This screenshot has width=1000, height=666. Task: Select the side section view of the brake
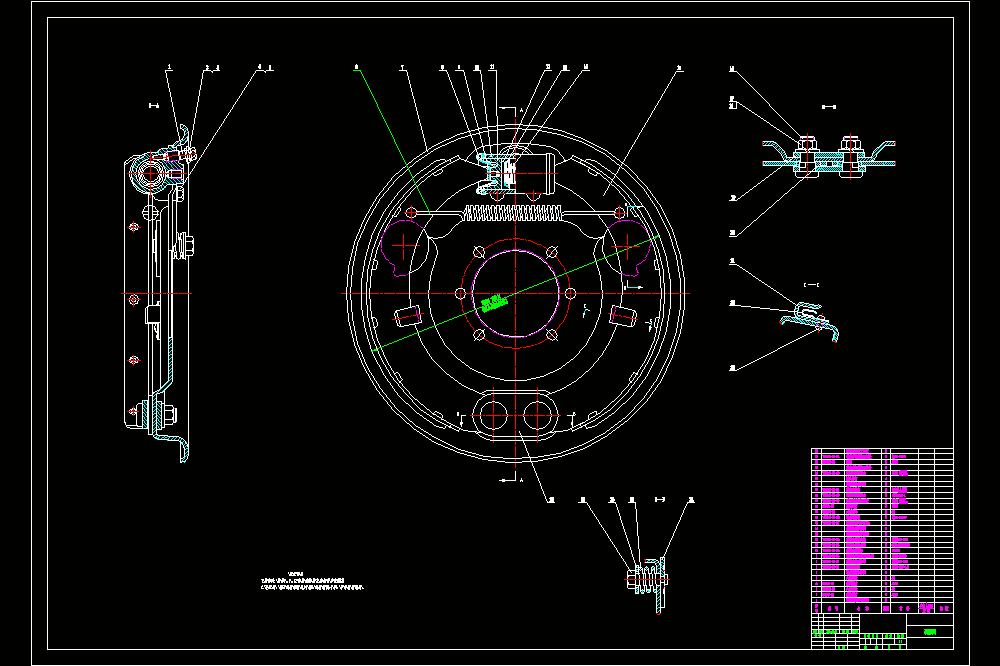pos(158,293)
